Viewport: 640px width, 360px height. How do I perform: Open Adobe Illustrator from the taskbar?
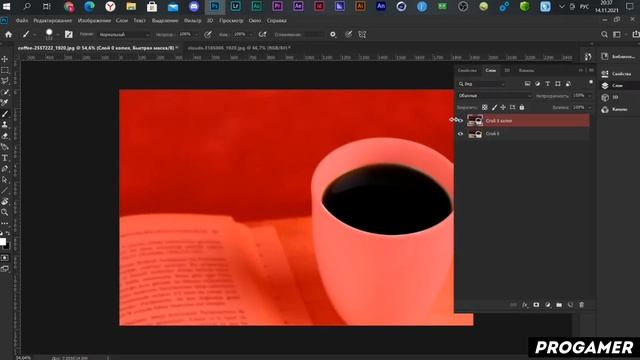click(x=360, y=6)
